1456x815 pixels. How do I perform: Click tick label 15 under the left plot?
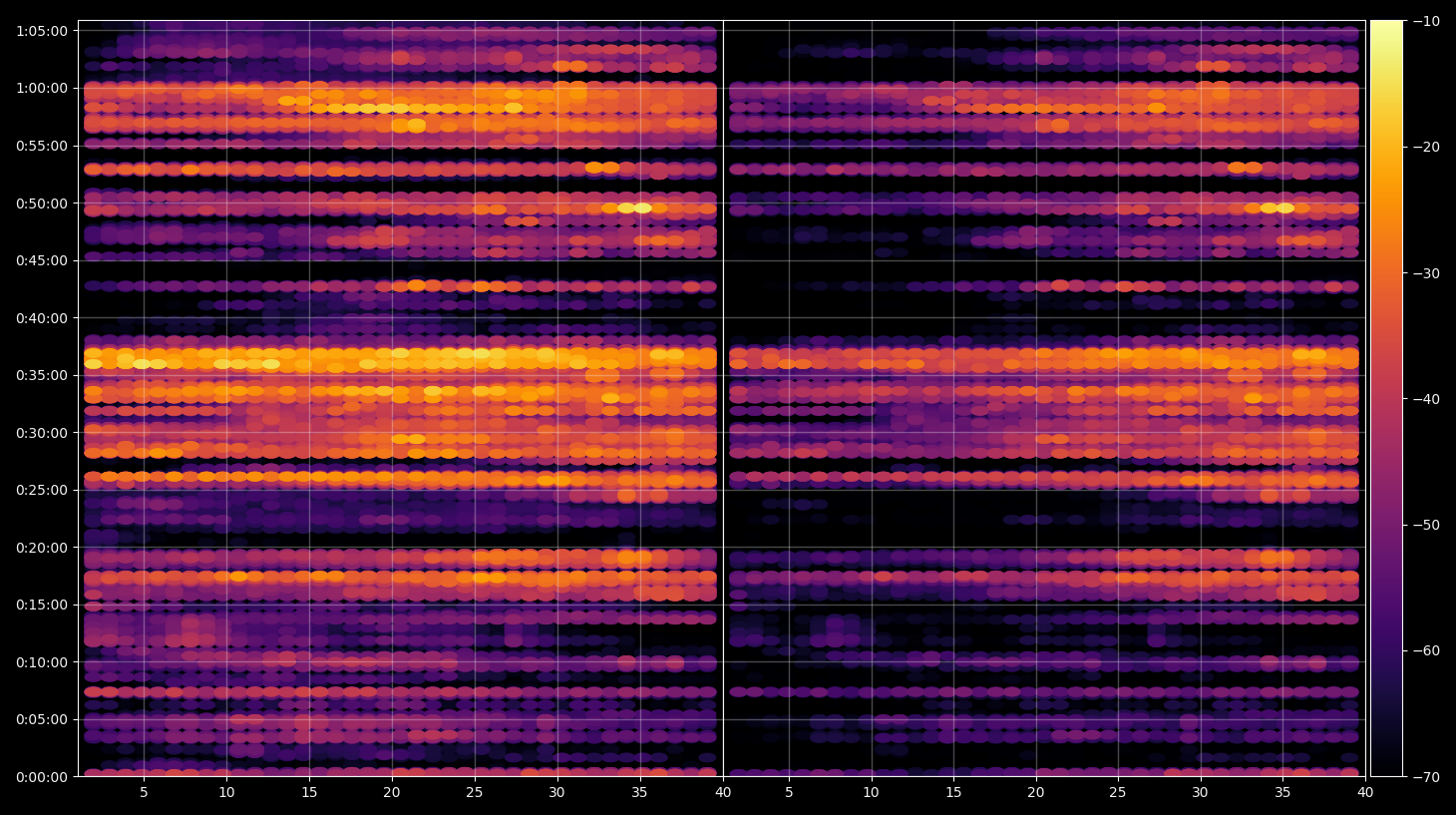point(309,793)
